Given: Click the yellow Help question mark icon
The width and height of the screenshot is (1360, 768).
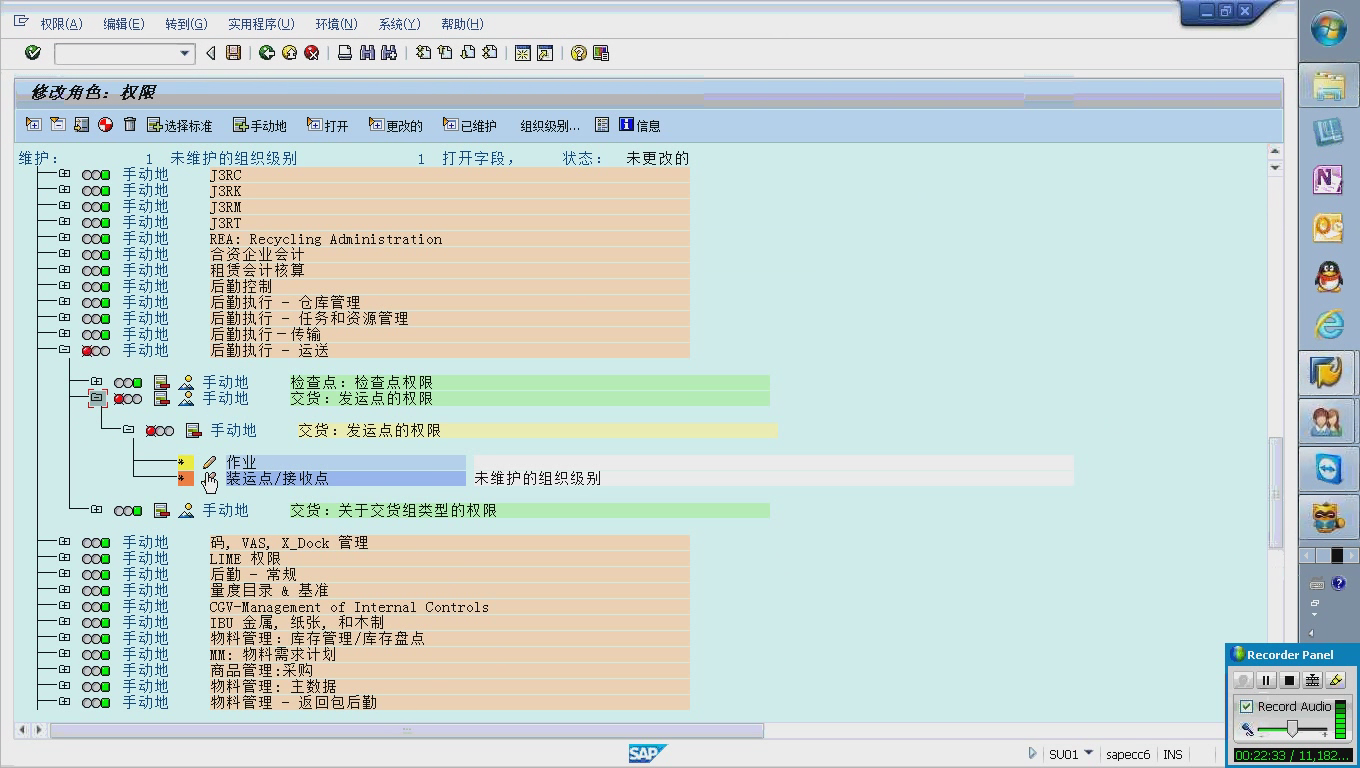Looking at the screenshot, I should coord(578,53).
